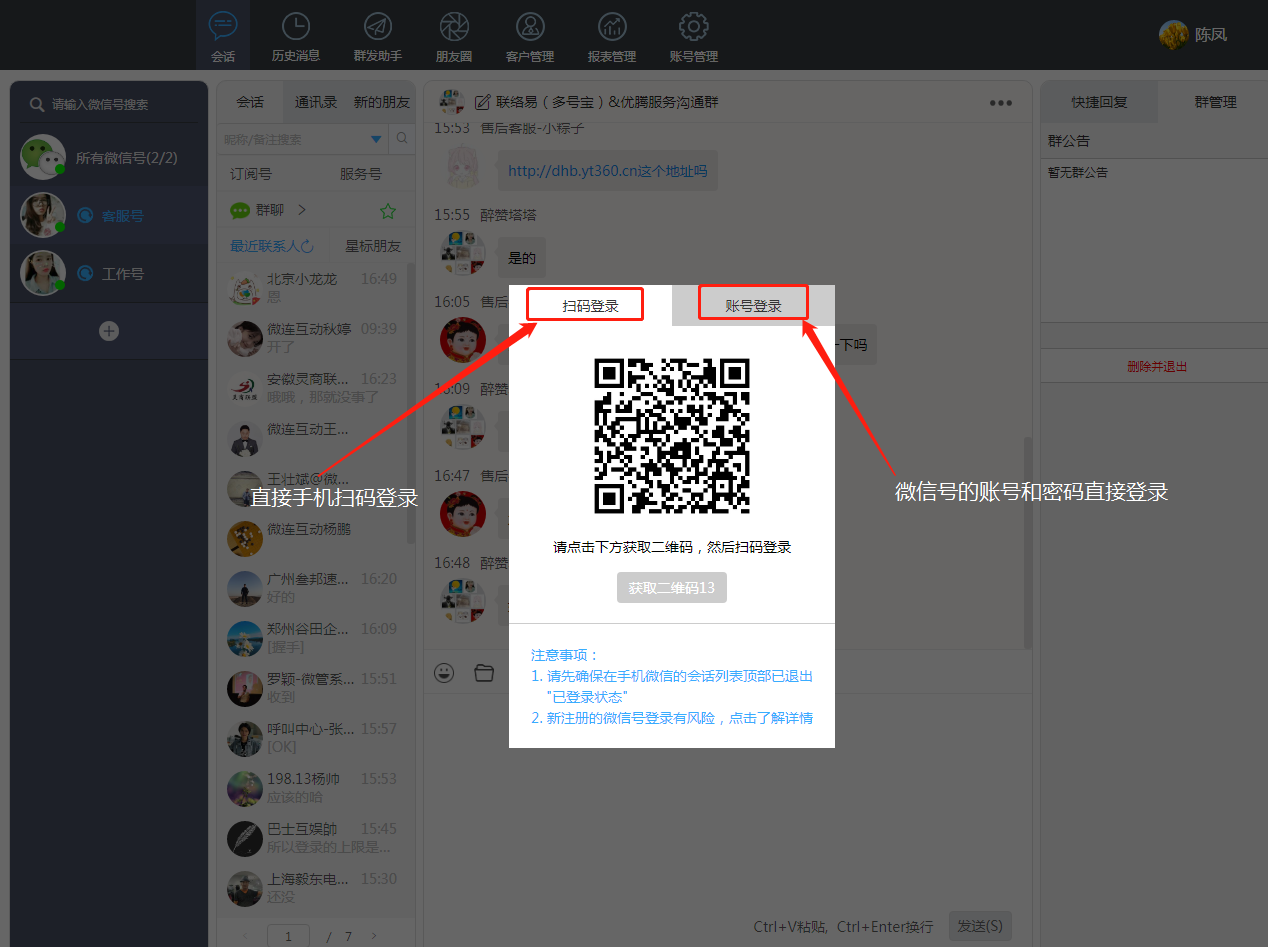Click the edit group name pencil icon
The image size is (1268, 947).
click(x=482, y=102)
